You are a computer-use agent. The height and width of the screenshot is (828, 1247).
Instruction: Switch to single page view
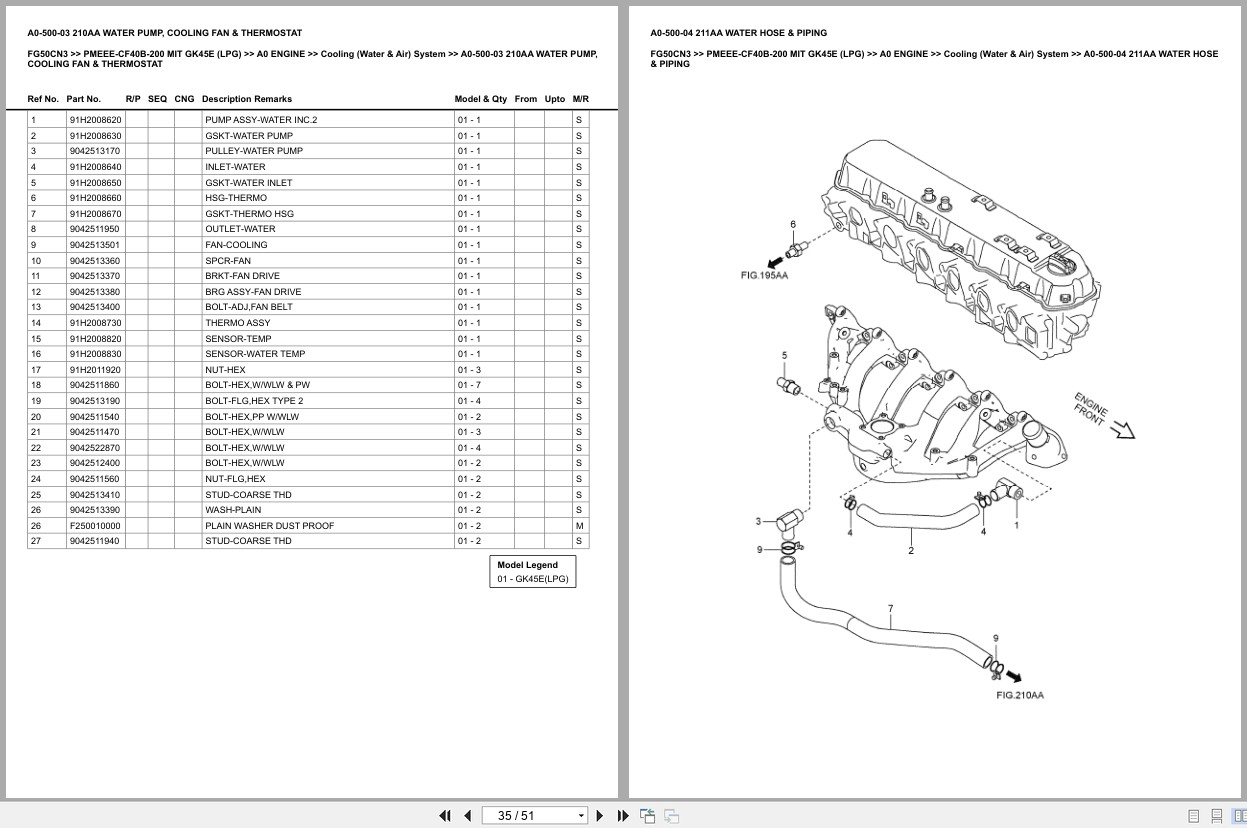click(1194, 816)
